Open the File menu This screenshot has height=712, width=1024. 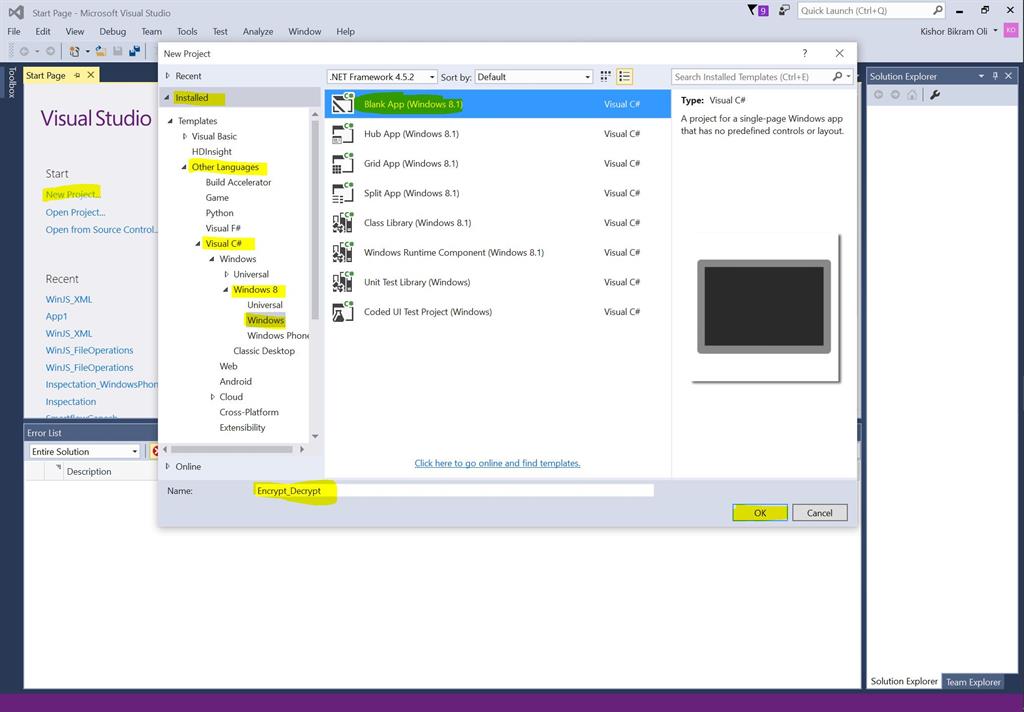point(14,31)
